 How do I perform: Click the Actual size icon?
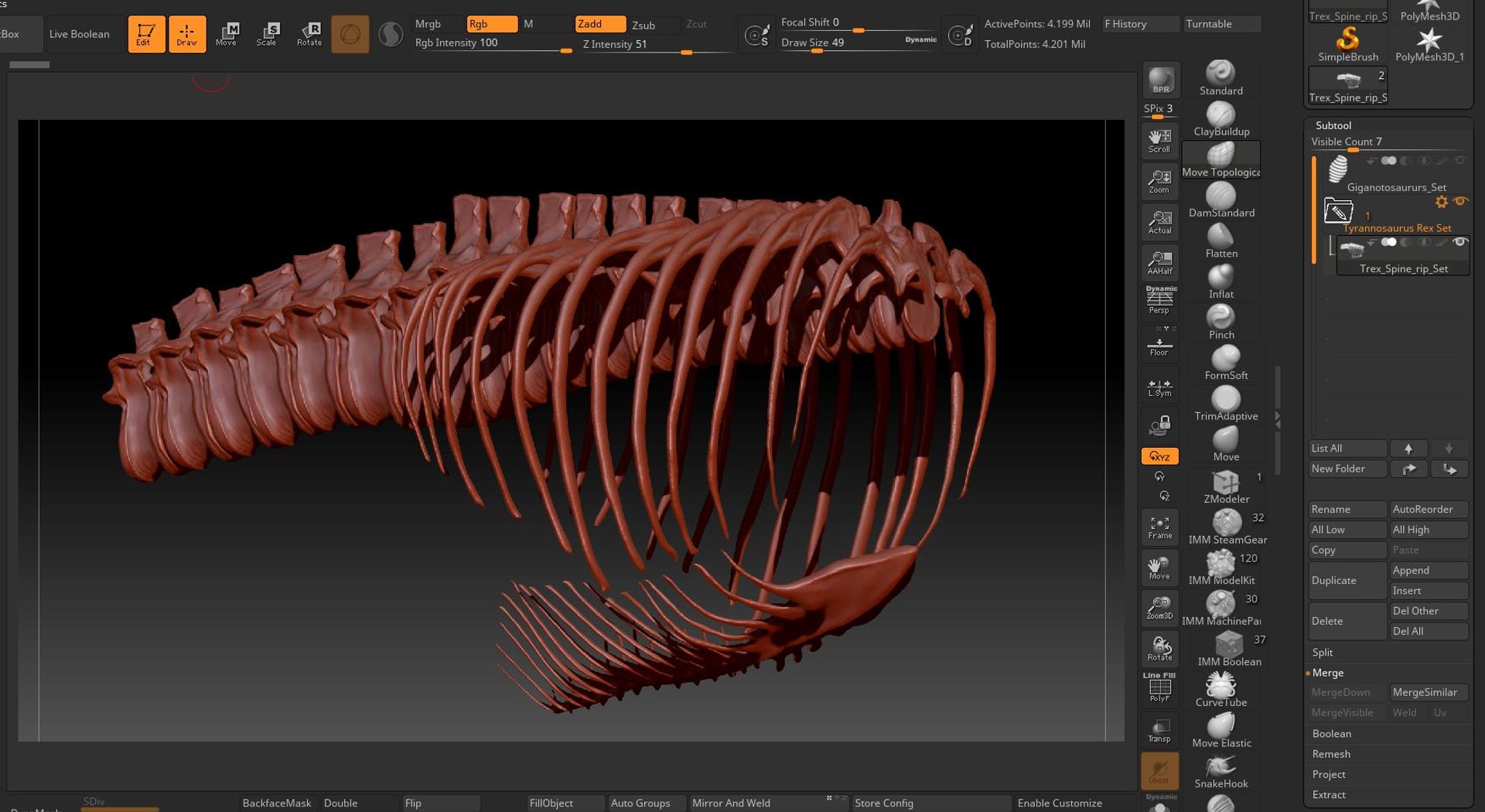tap(1160, 222)
